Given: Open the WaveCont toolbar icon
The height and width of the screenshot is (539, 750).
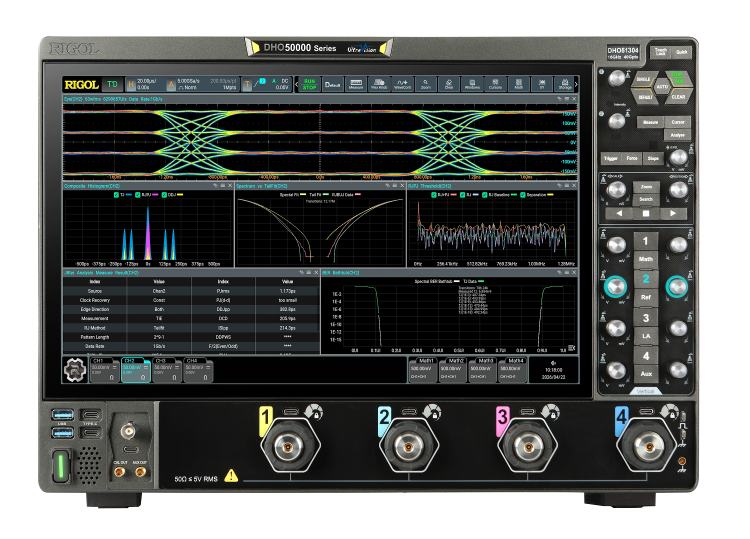Looking at the screenshot, I should click(402, 84).
